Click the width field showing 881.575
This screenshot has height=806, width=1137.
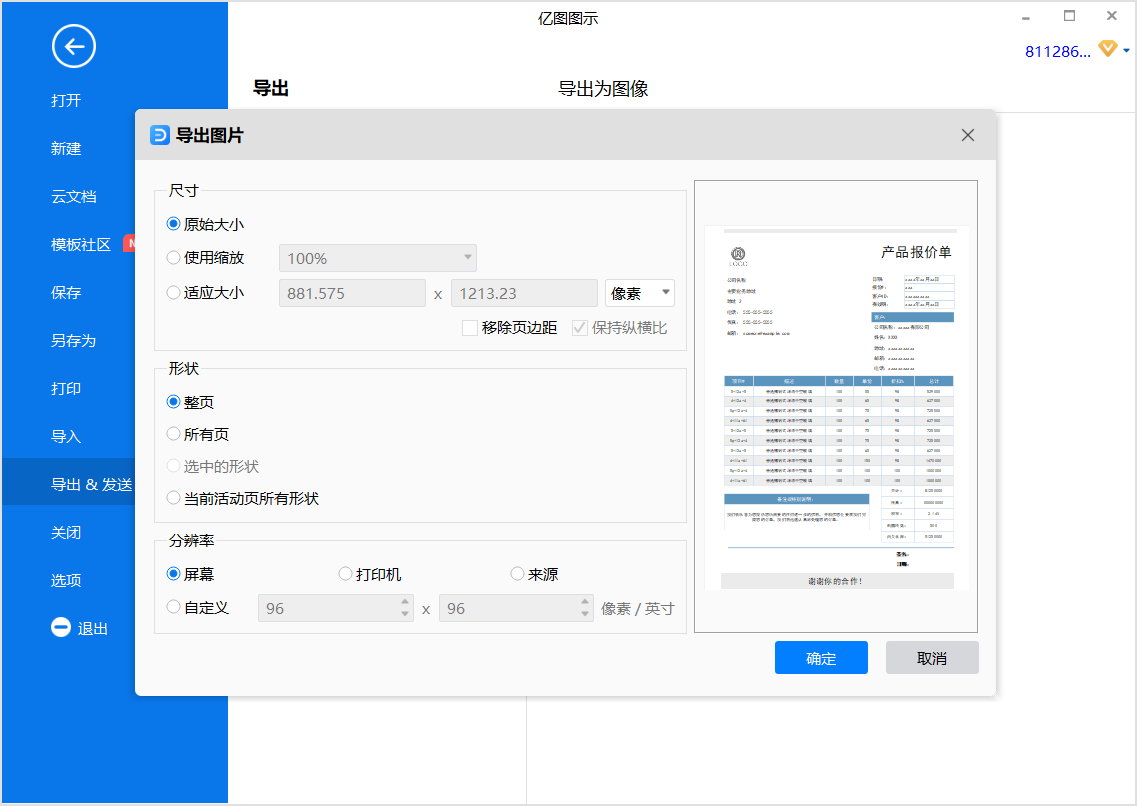point(352,294)
